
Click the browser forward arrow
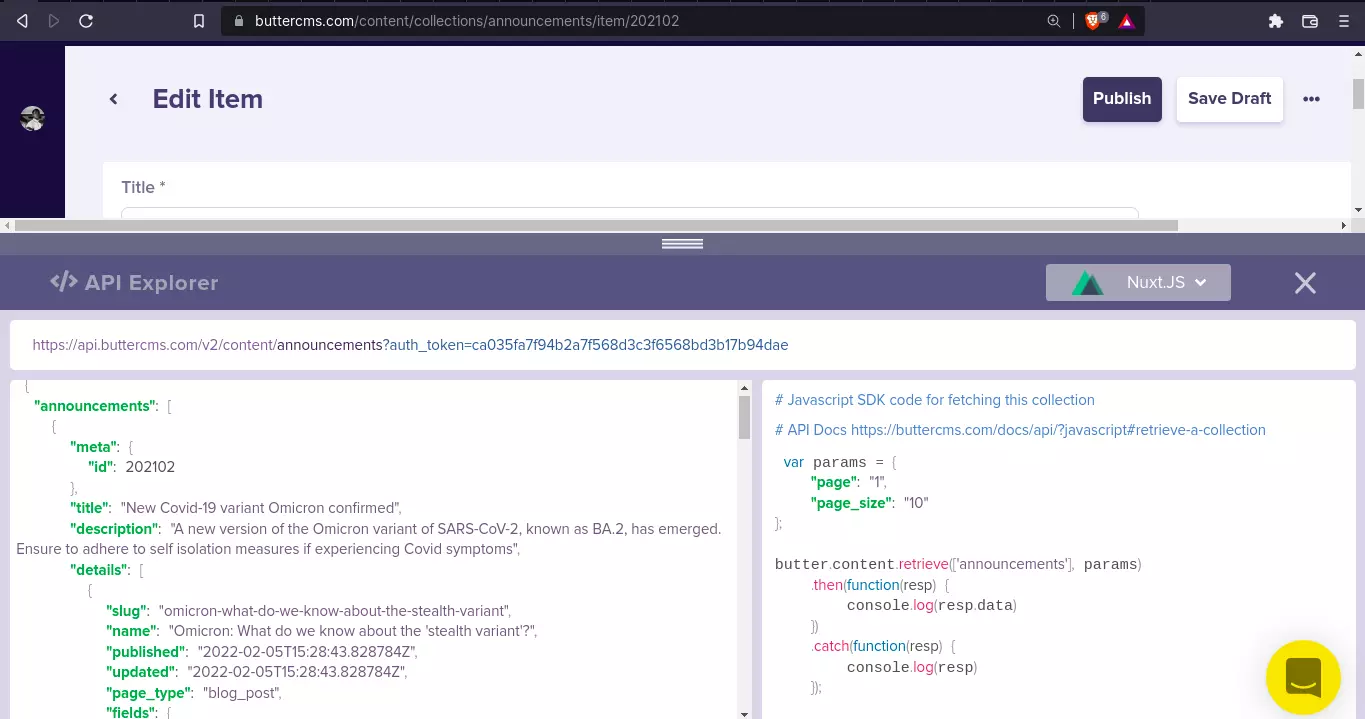click(x=54, y=20)
